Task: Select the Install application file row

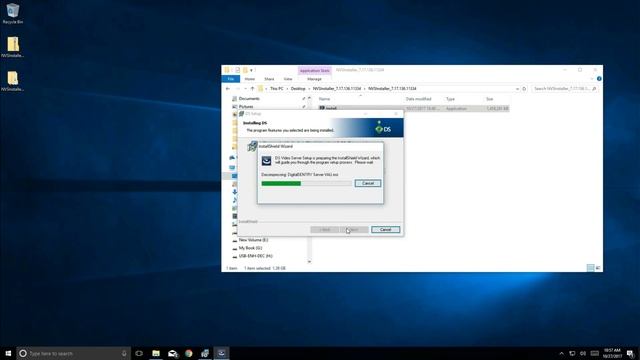Action: [413, 109]
